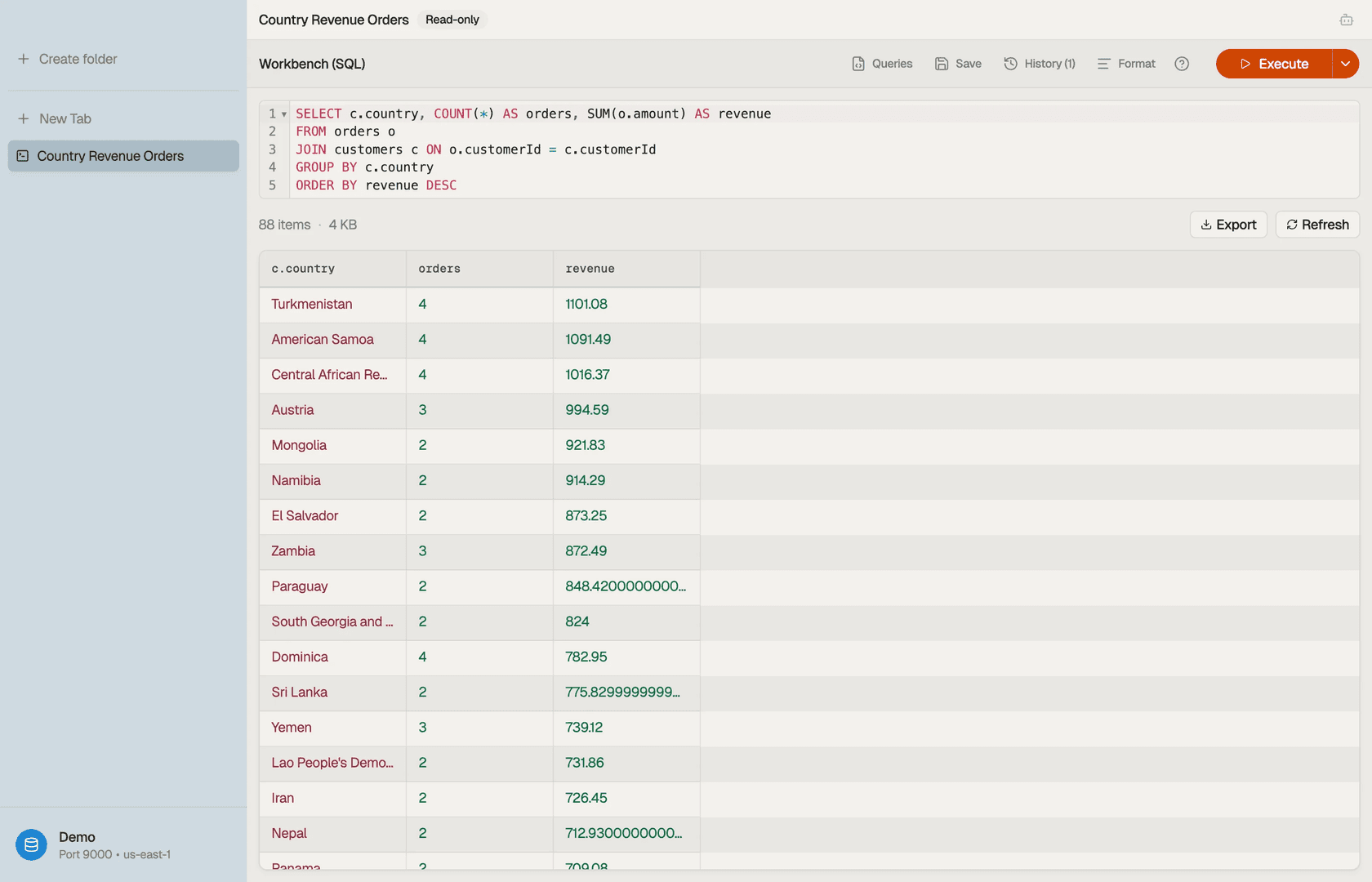Execute the SQL query
The image size is (1372, 882).
click(x=1274, y=64)
